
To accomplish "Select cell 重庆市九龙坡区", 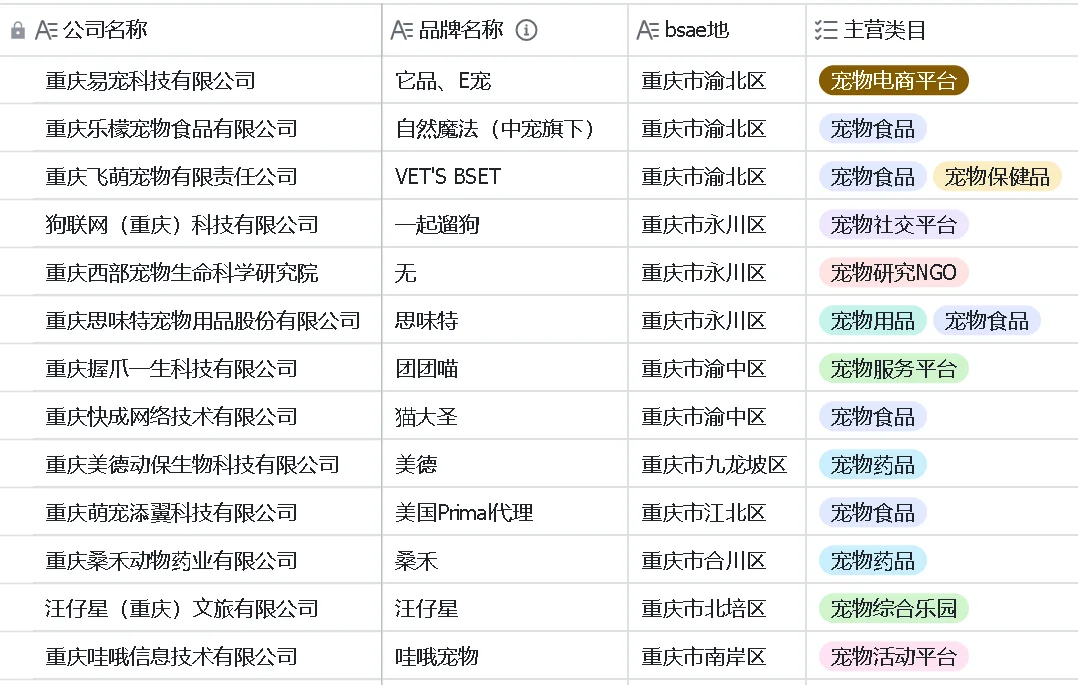I will tap(716, 465).
